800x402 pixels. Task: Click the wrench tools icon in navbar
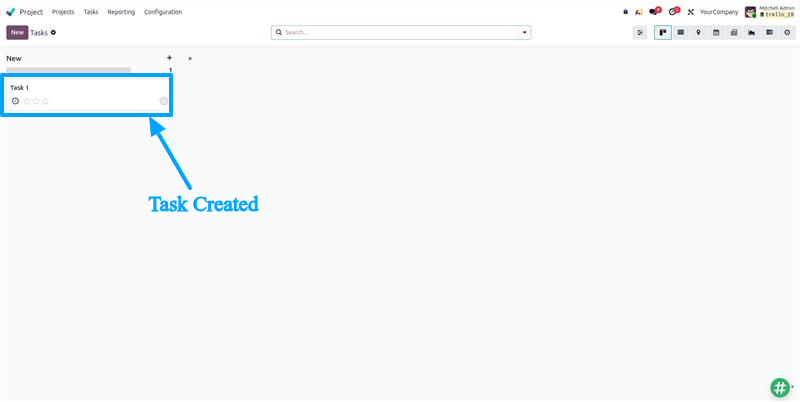click(x=691, y=12)
